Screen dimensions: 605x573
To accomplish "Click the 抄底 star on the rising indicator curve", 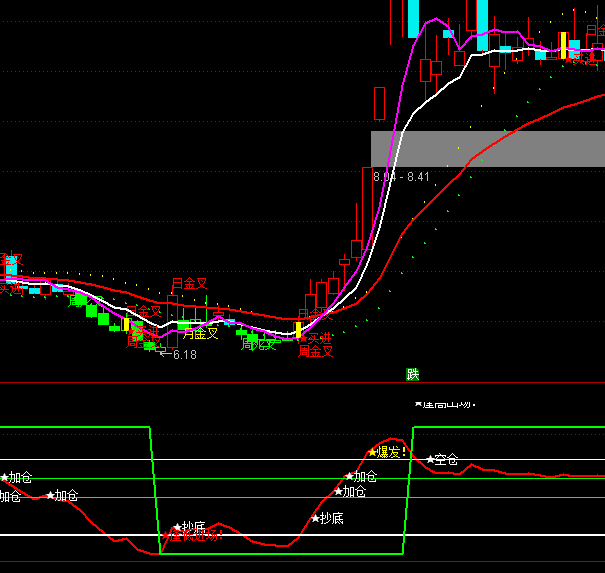I will tap(327, 518).
